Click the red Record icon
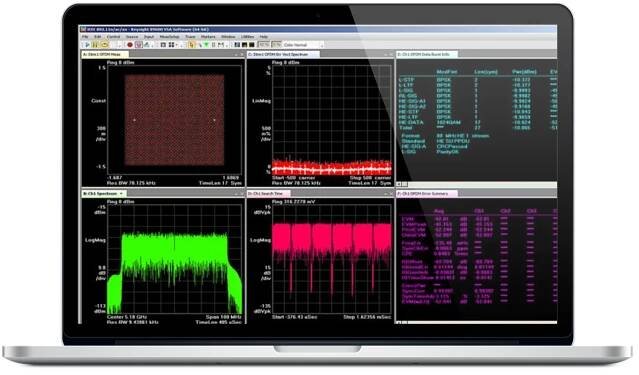Image resolution: width=639 pixels, height=375 pixels. 130,45
